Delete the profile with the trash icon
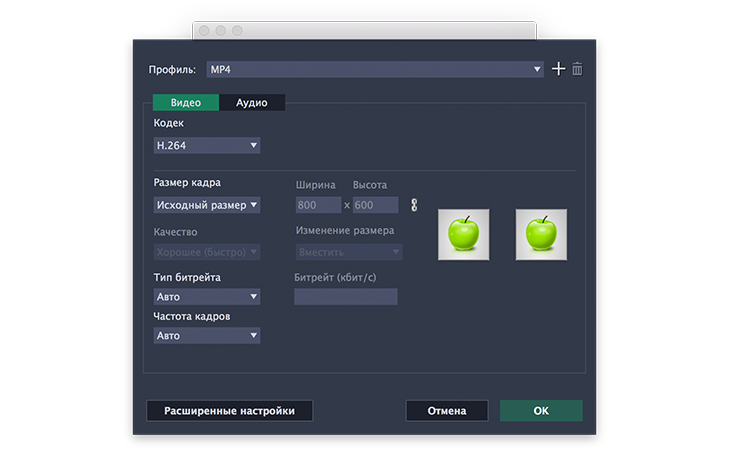730x457 pixels. coord(577,69)
